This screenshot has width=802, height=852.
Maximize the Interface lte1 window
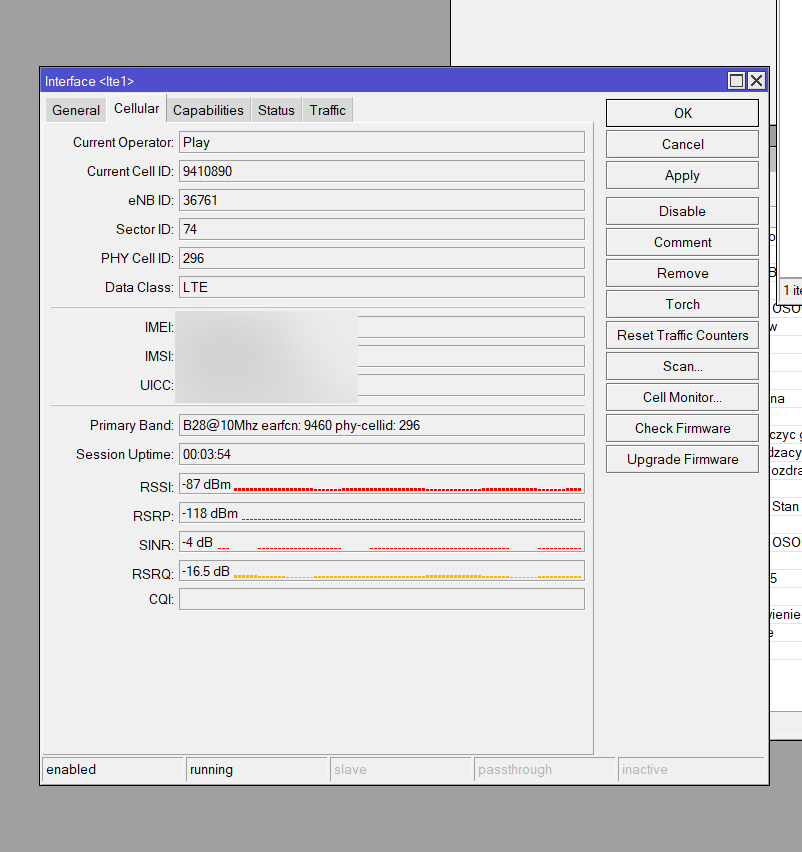[736, 81]
